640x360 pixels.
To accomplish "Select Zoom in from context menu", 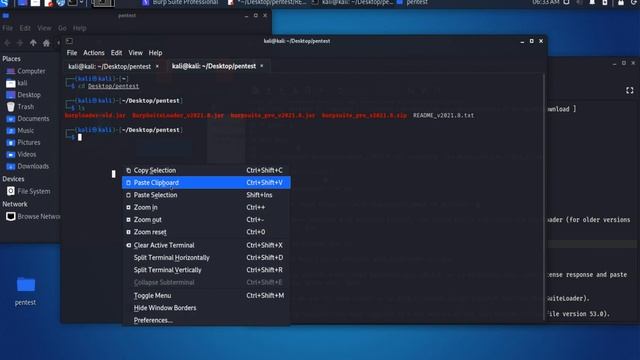I will click(206, 207).
